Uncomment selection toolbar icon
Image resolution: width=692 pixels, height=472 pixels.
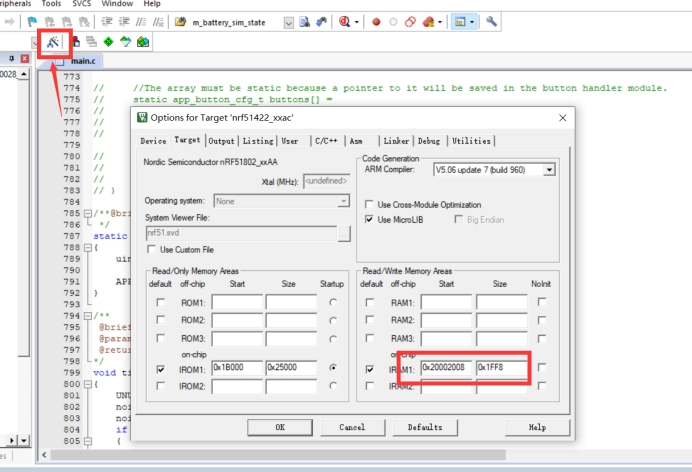click(158, 22)
